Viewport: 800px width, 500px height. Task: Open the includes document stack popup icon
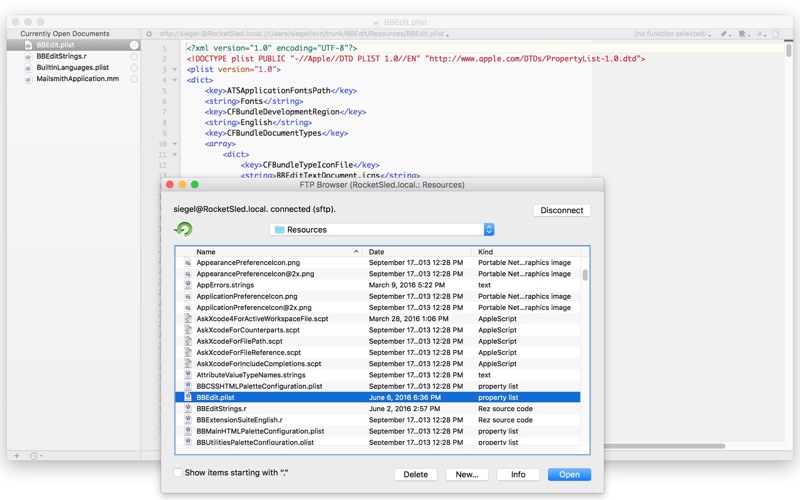click(x=743, y=34)
